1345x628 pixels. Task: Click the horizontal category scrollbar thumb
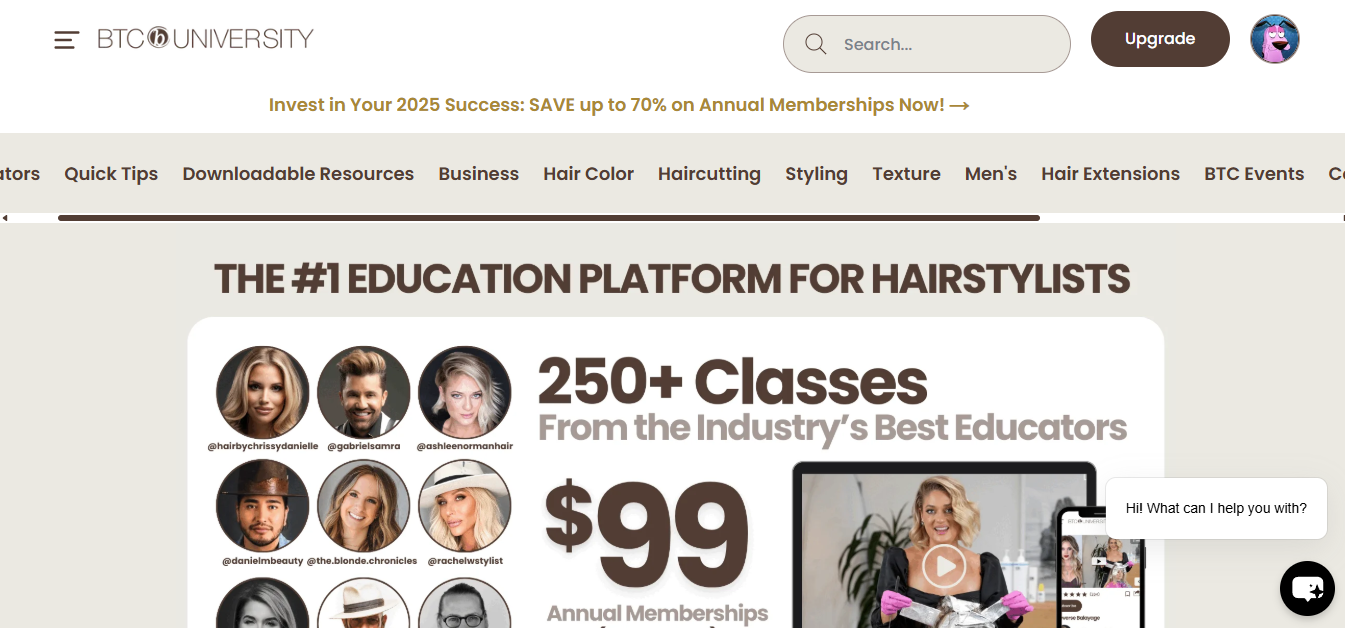549,218
